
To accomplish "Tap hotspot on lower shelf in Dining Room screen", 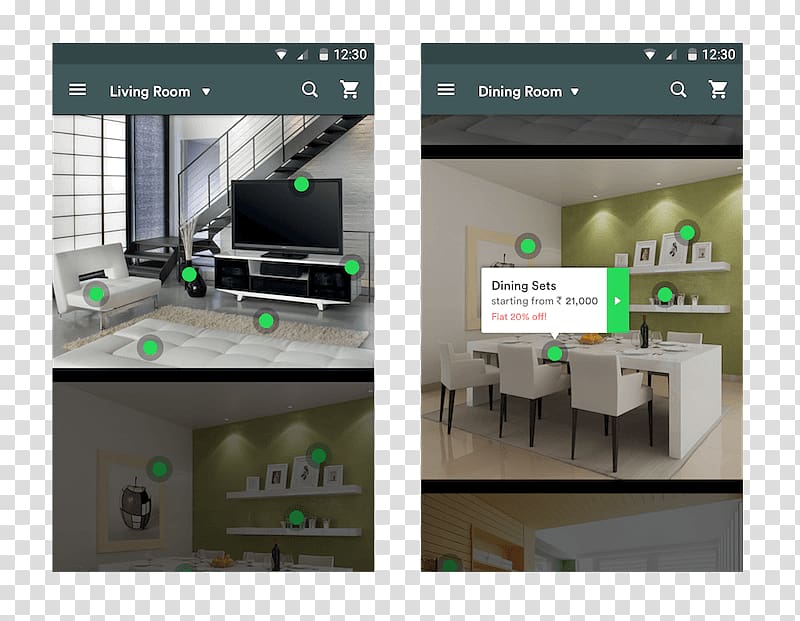I will point(665,294).
